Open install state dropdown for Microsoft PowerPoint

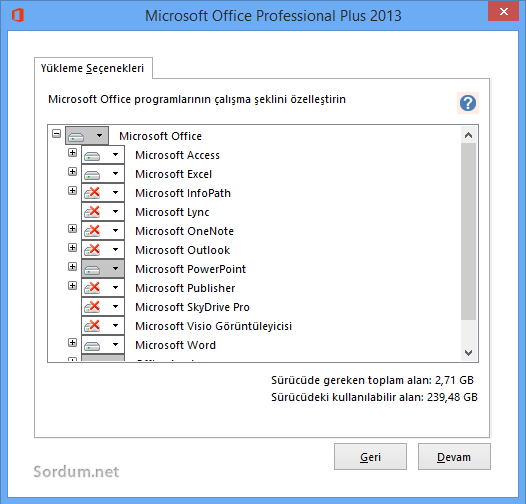pos(103,269)
